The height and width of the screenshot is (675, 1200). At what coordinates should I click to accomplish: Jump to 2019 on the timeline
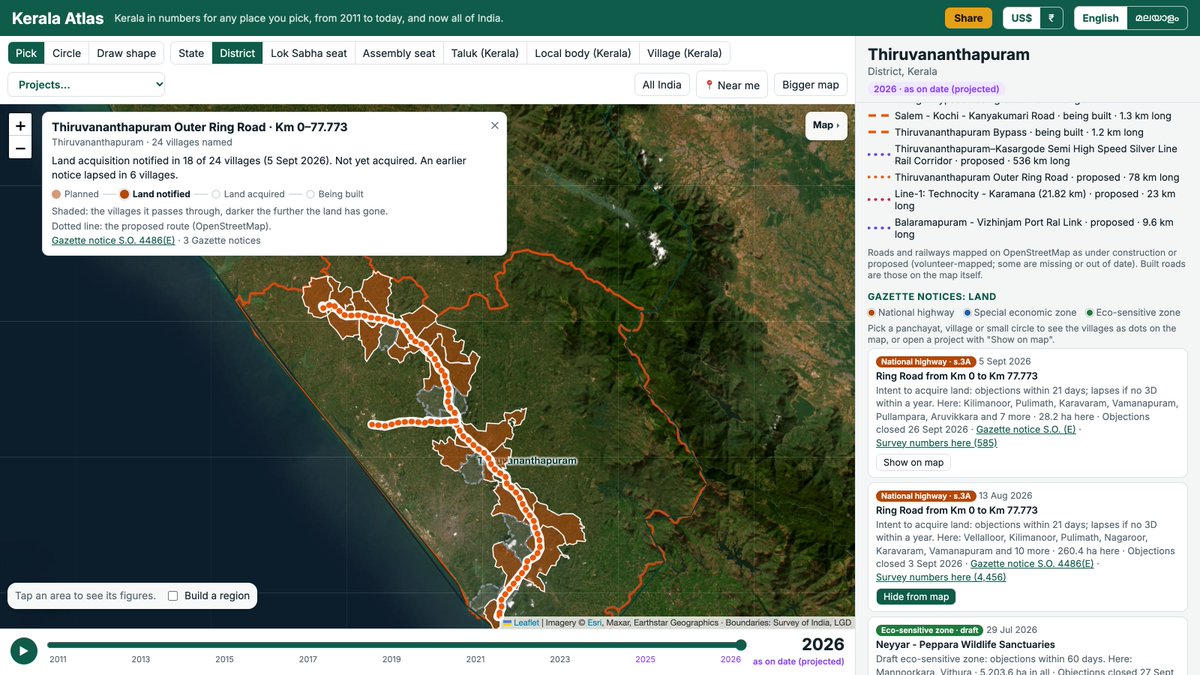(x=391, y=659)
